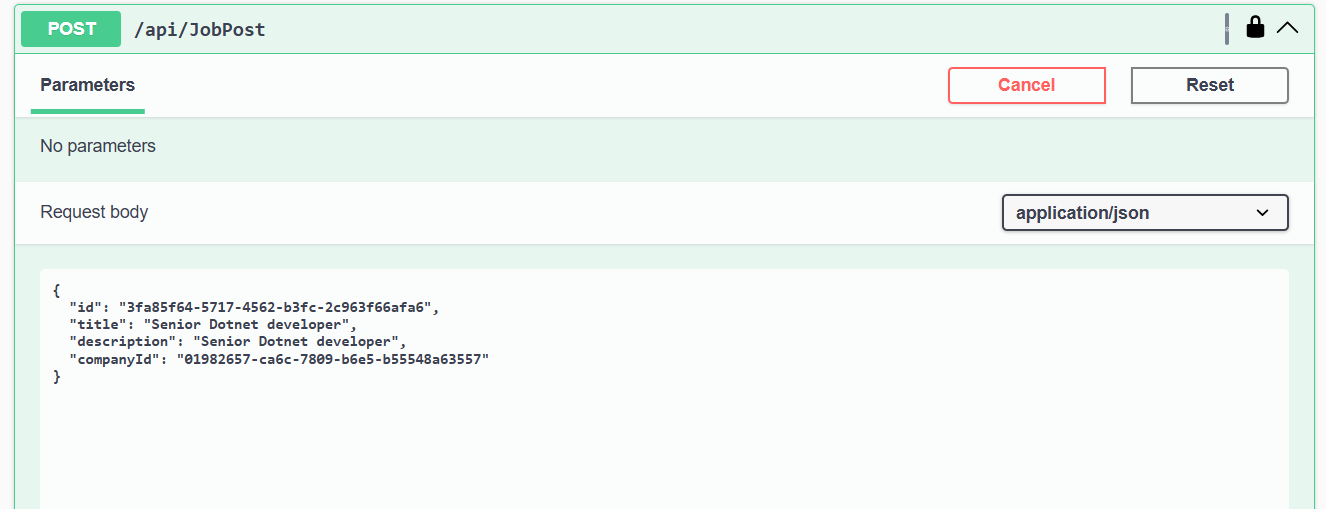Click the "description" line in JSON body
Screen dimensions: 1326x509
(x=238, y=342)
